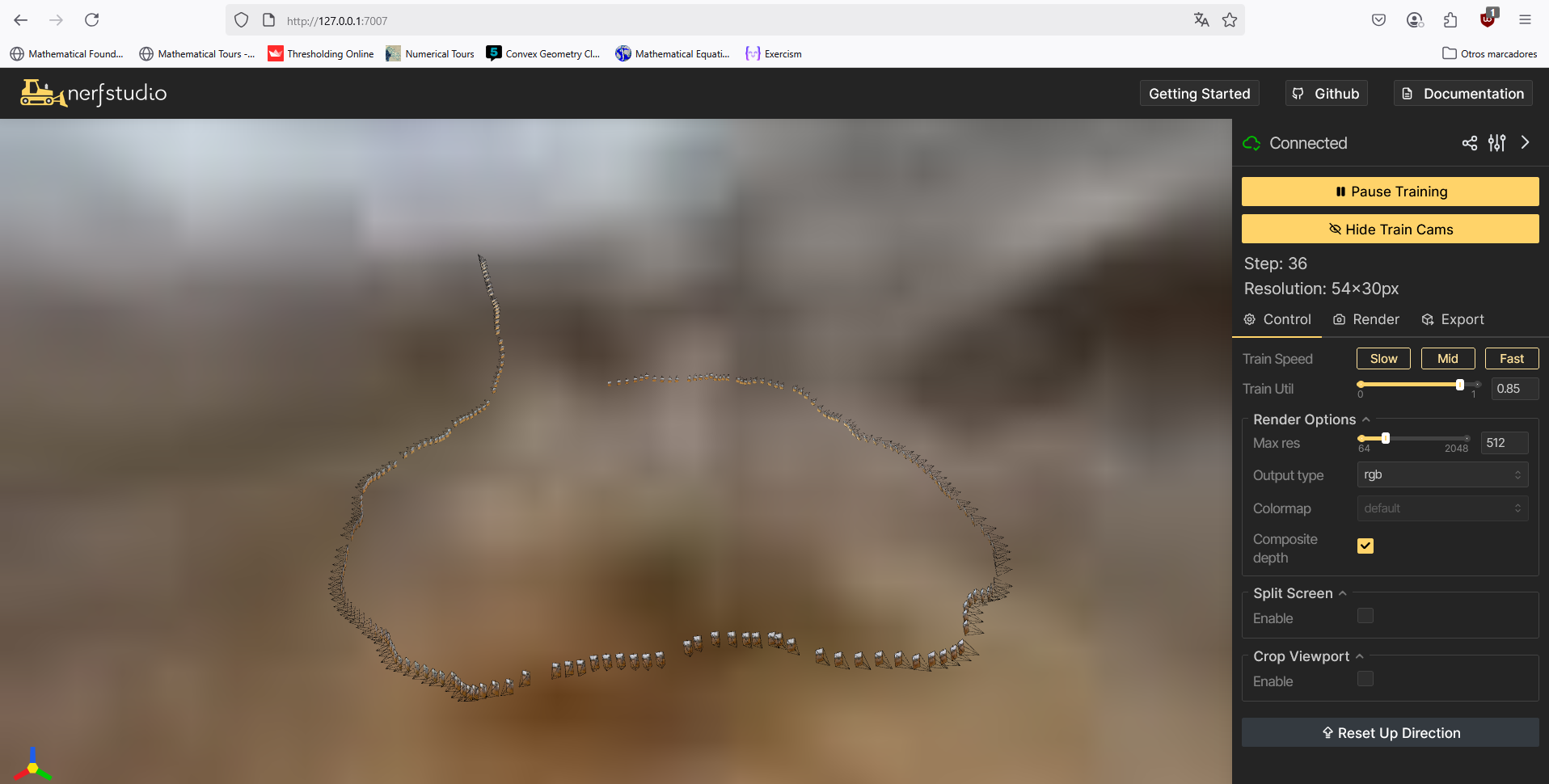1549x784 pixels.
Task: Open the Output type rgb dropdown
Action: point(1441,475)
